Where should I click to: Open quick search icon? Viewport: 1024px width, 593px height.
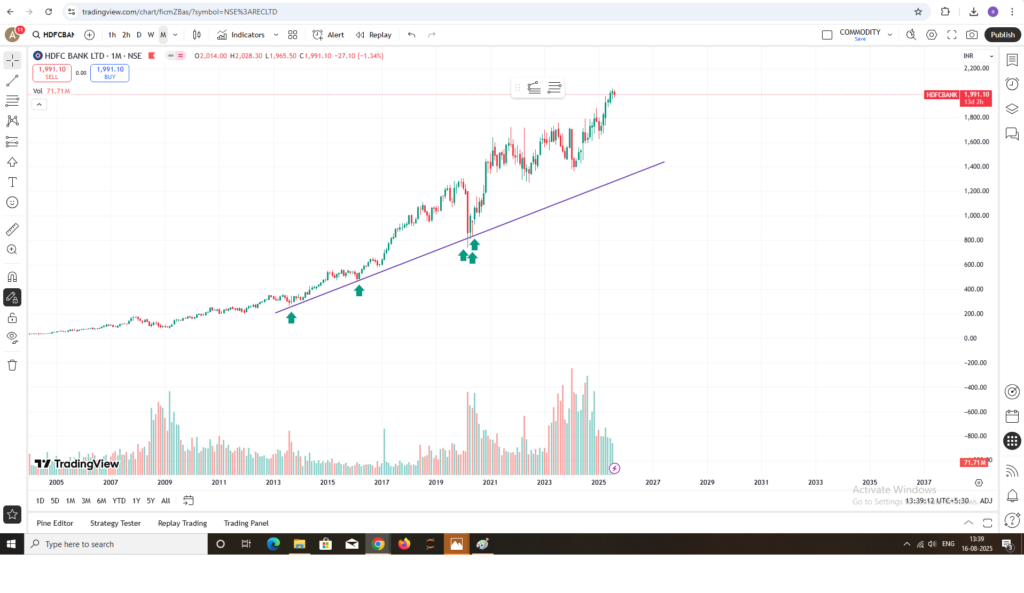(911, 35)
